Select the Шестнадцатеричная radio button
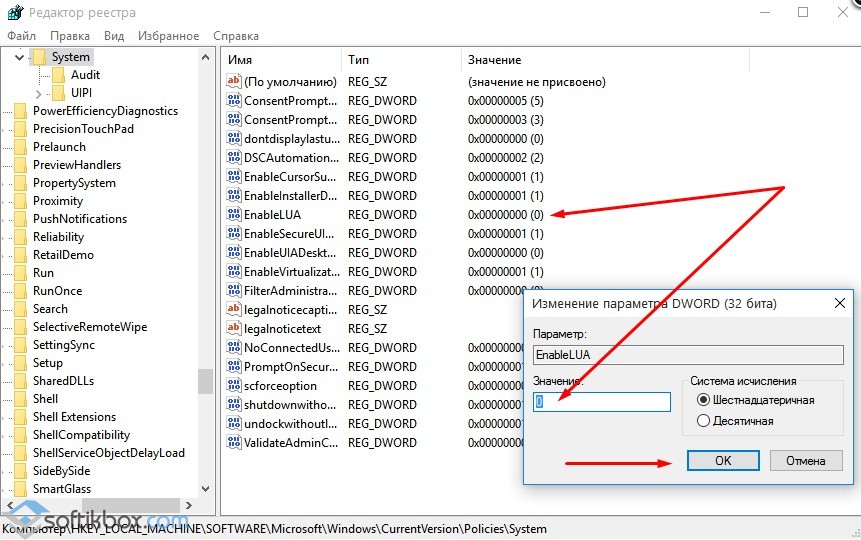Image resolution: width=861 pixels, height=540 pixels. [703, 400]
